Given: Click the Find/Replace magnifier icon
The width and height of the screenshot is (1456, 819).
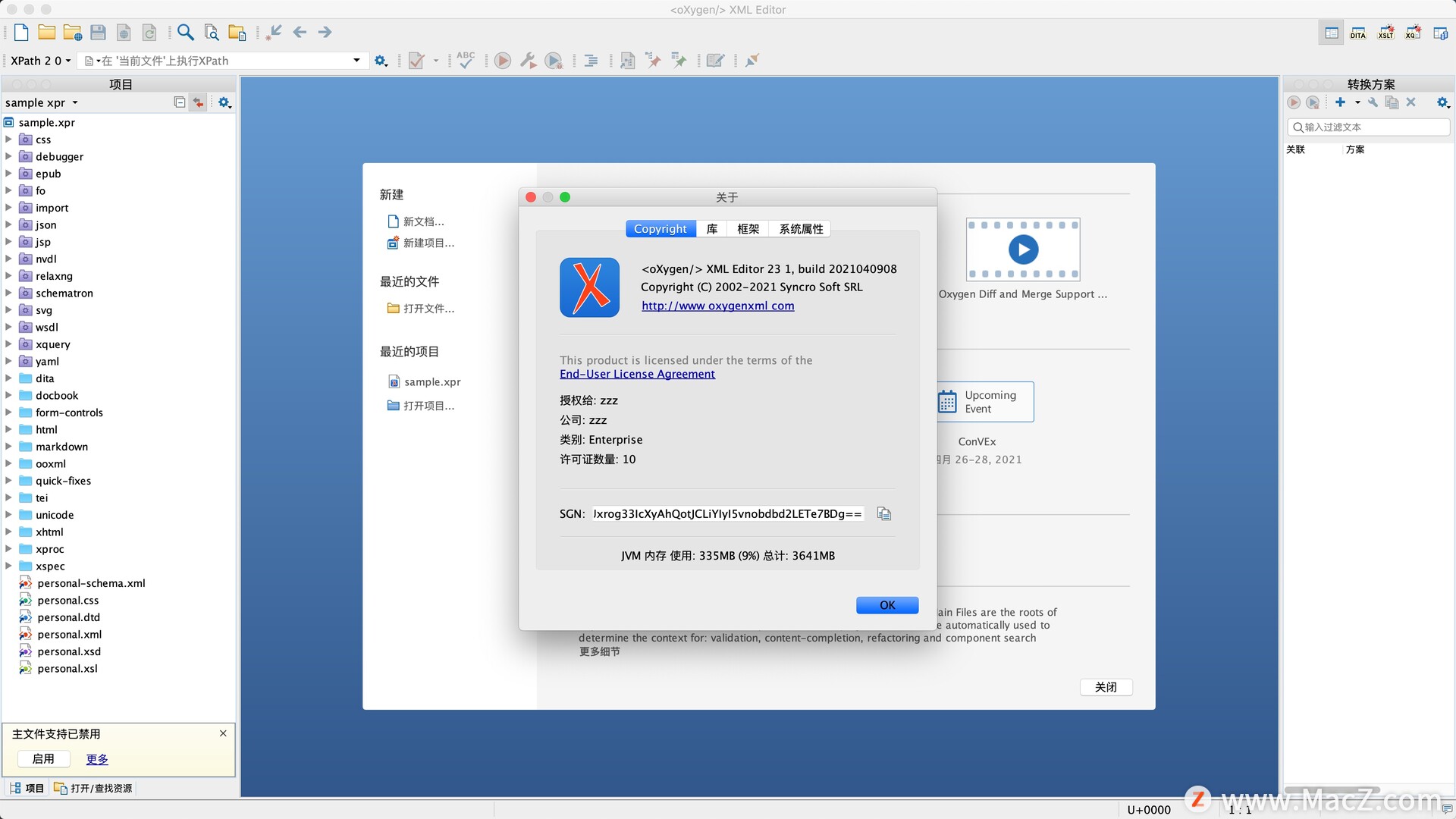Looking at the screenshot, I should (185, 32).
